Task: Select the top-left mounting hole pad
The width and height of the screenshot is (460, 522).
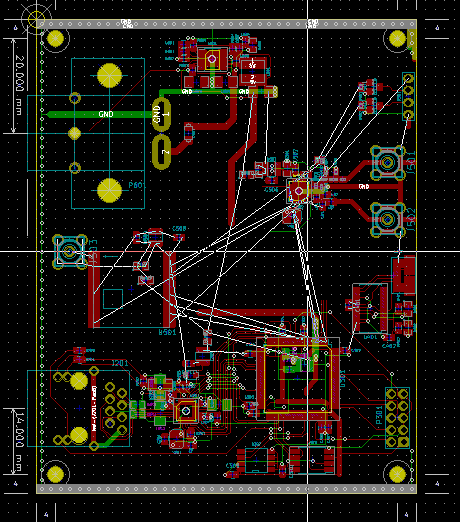Action: pos(55,38)
